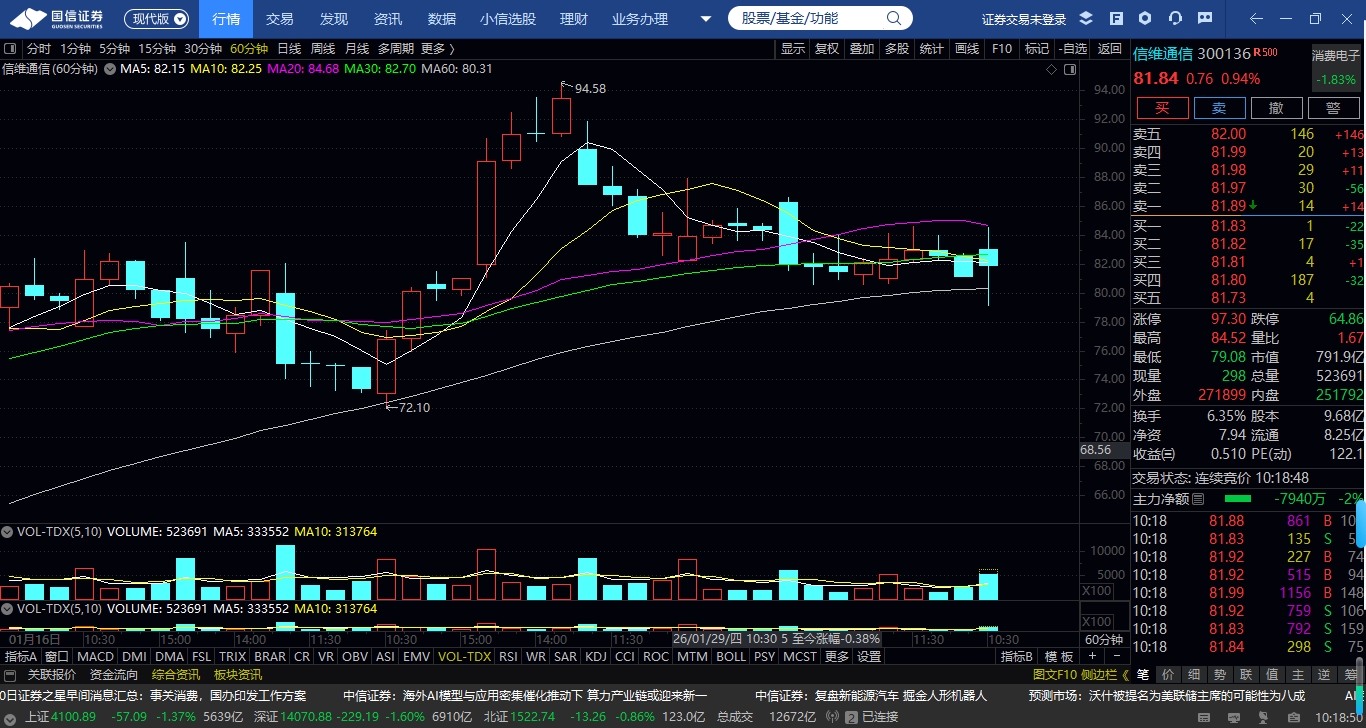
Task: Open the 资讯 main tab
Action: [x=388, y=19]
